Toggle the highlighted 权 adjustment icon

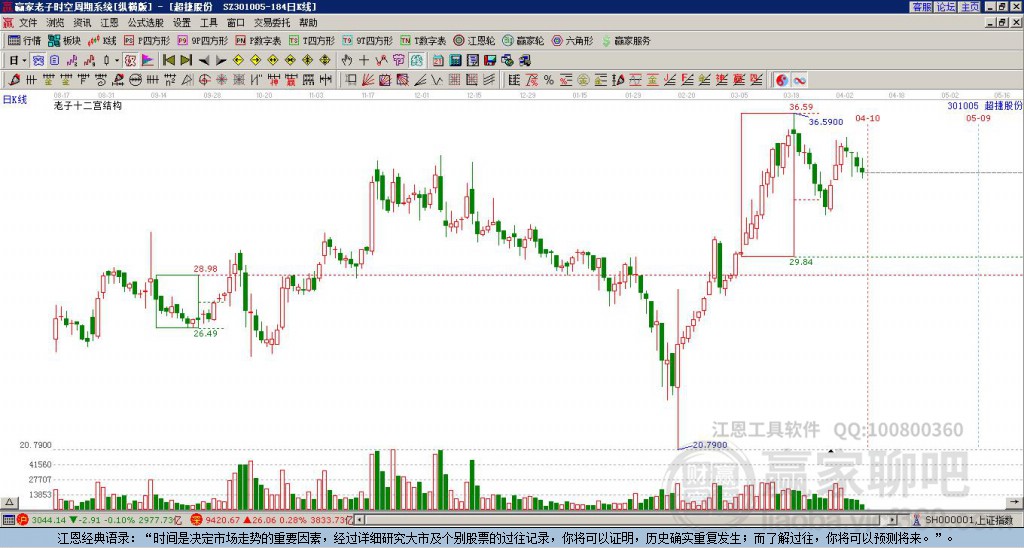[130, 61]
